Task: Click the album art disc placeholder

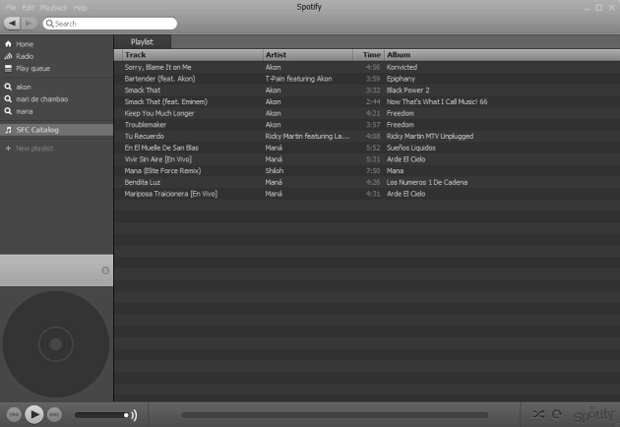Action: click(x=56, y=344)
